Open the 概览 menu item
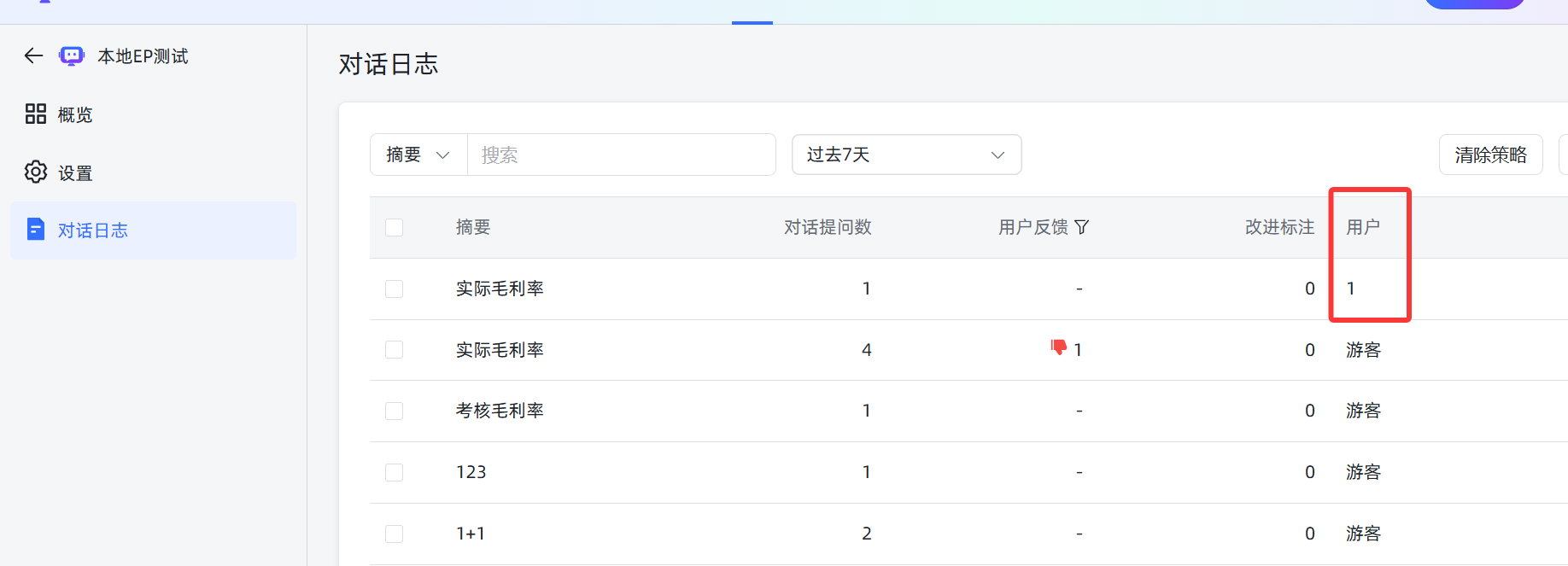 75,114
